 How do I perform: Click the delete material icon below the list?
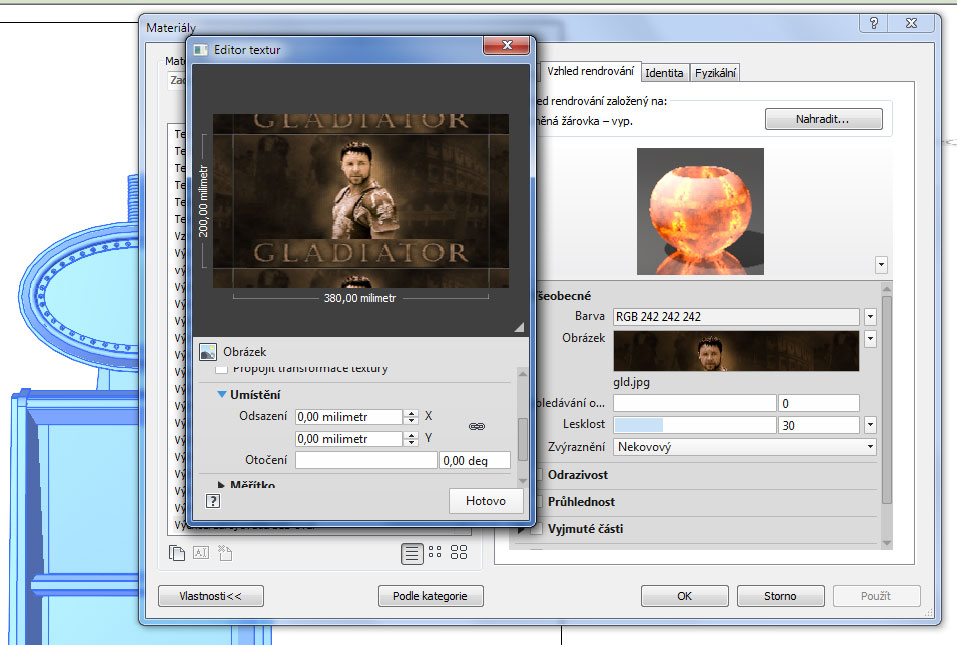click(224, 552)
